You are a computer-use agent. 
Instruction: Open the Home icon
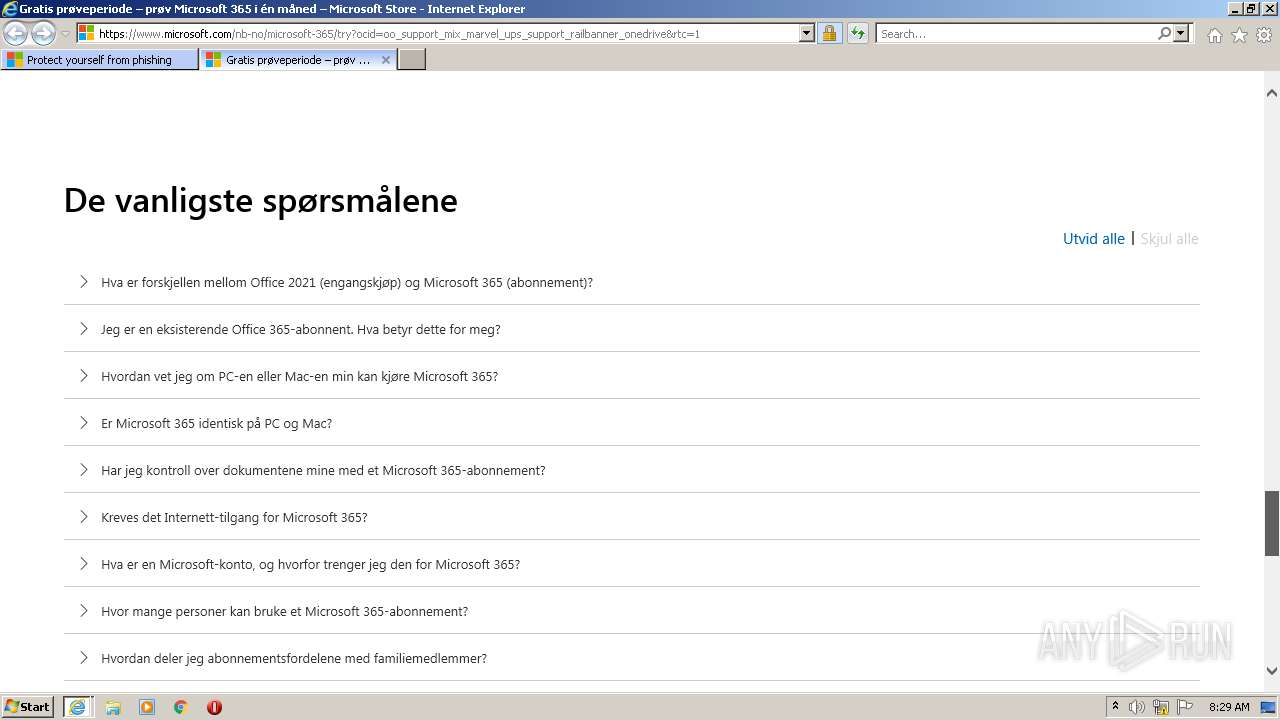click(x=1214, y=35)
